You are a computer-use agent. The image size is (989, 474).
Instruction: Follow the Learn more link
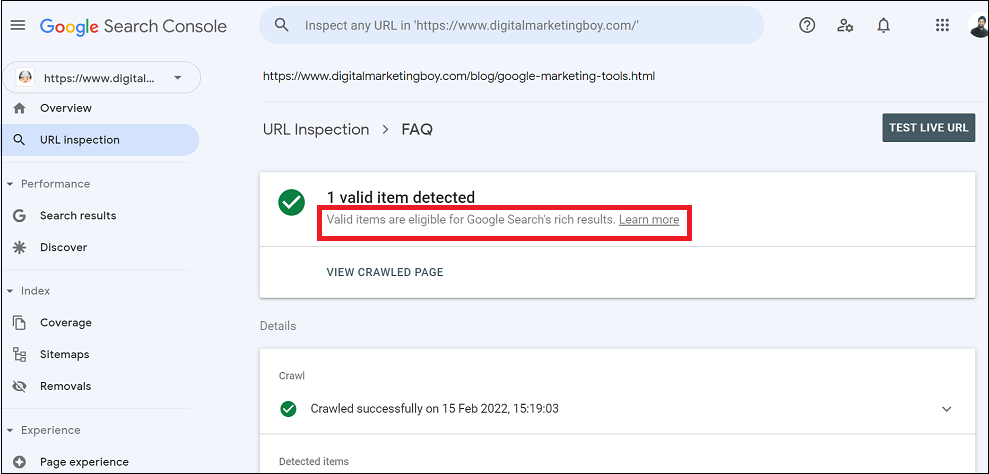649,220
